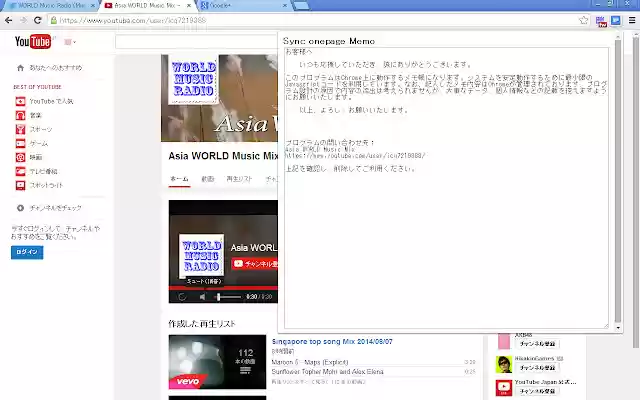Click the plus icon beside チャンネルをチェック
The image size is (640, 400).
(20, 208)
